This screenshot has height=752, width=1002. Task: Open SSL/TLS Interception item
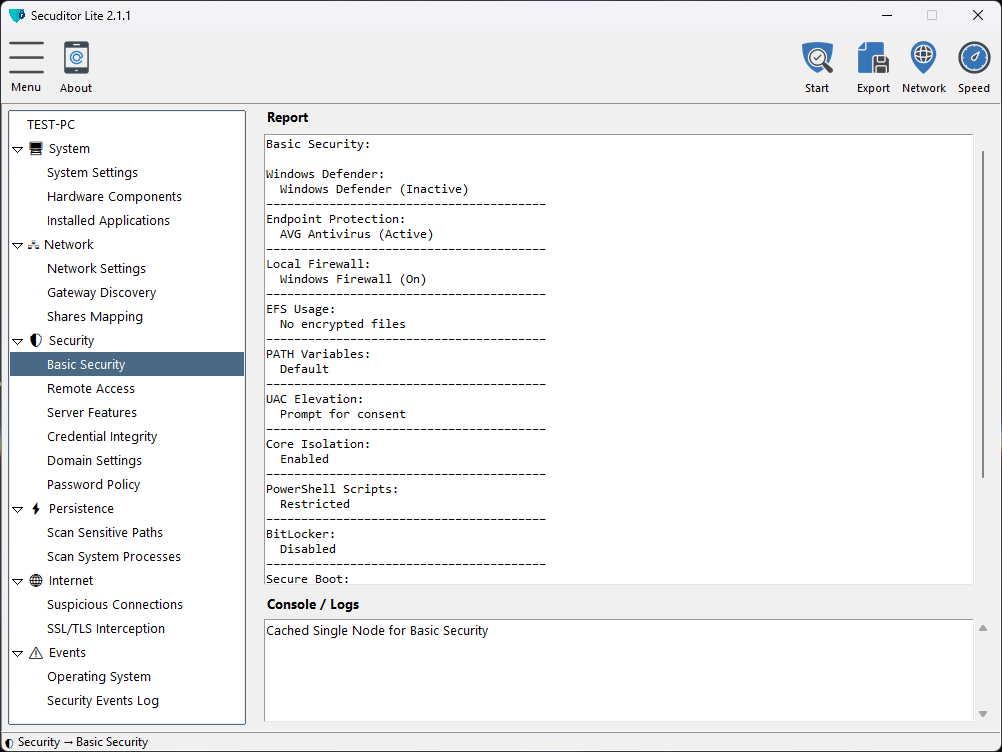tap(106, 629)
